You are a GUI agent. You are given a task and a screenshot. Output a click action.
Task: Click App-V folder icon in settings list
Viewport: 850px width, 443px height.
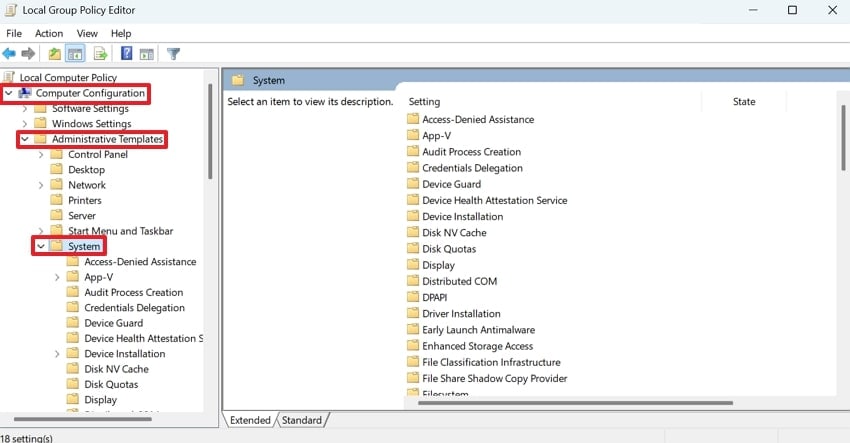[413, 135]
